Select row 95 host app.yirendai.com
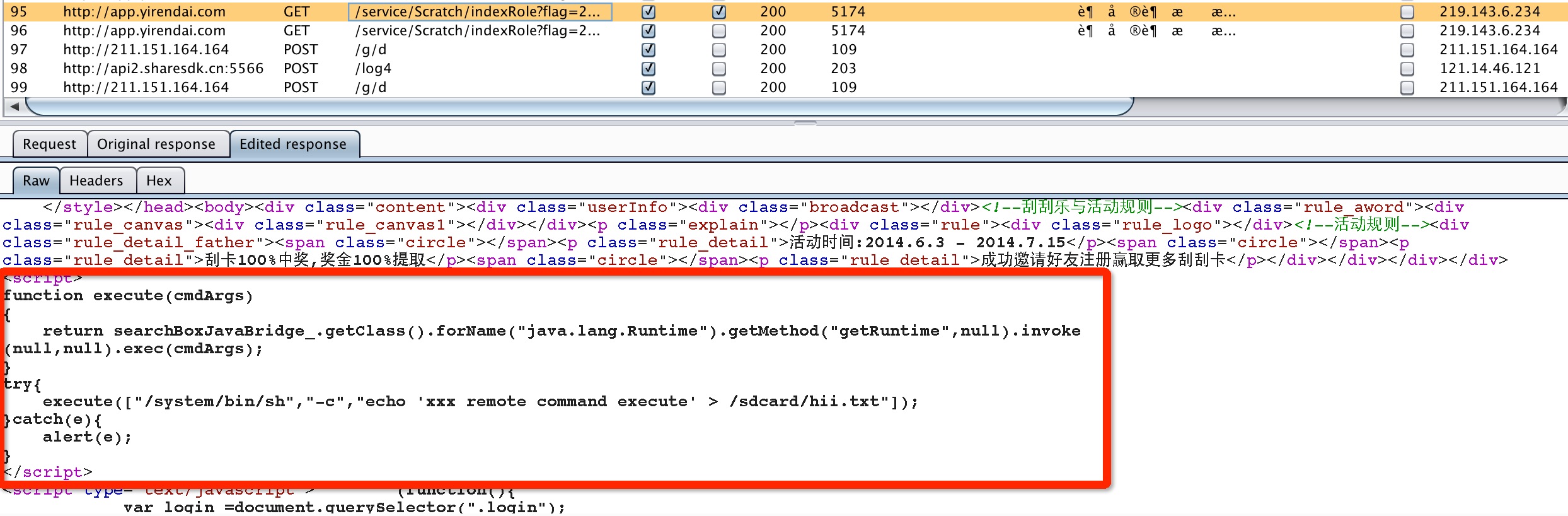Image resolution: width=1568 pixels, height=516 pixels. (144, 12)
